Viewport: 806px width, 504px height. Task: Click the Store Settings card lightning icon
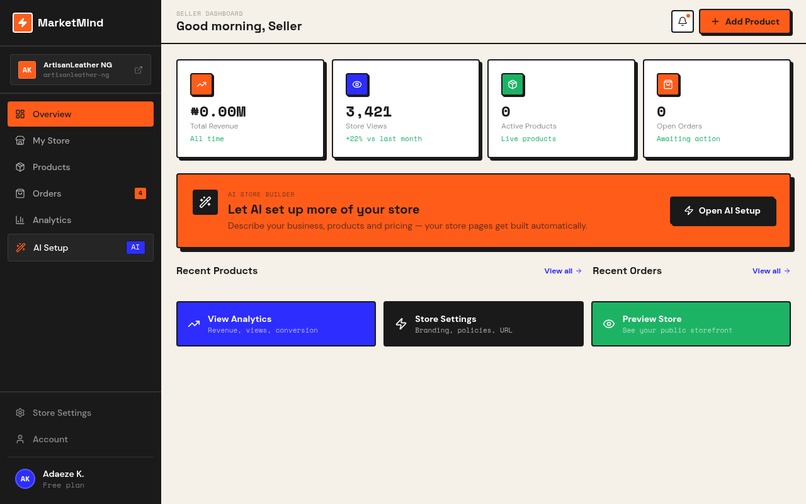pos(401,324)
